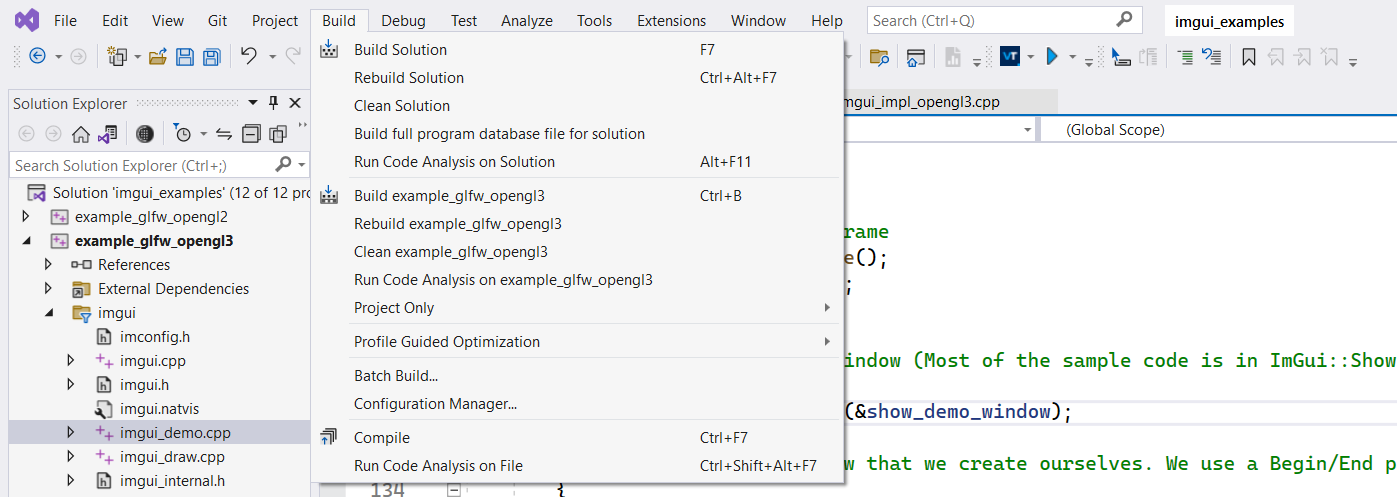
Task: Select imgui.natvis file
Action: (159, 409)
